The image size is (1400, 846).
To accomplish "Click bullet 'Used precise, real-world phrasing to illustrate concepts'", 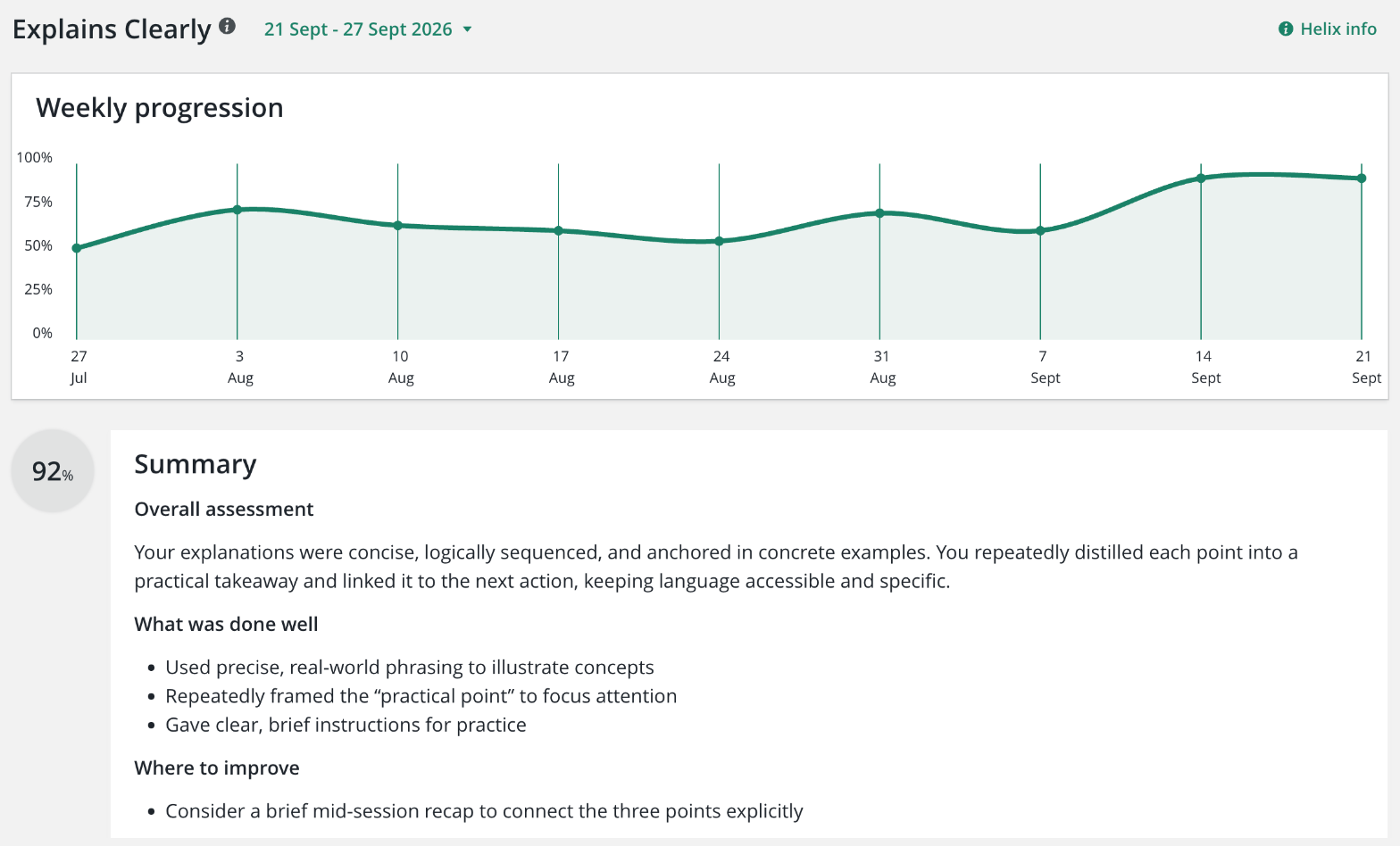I will pyautogui.click(x=410, y=668).
